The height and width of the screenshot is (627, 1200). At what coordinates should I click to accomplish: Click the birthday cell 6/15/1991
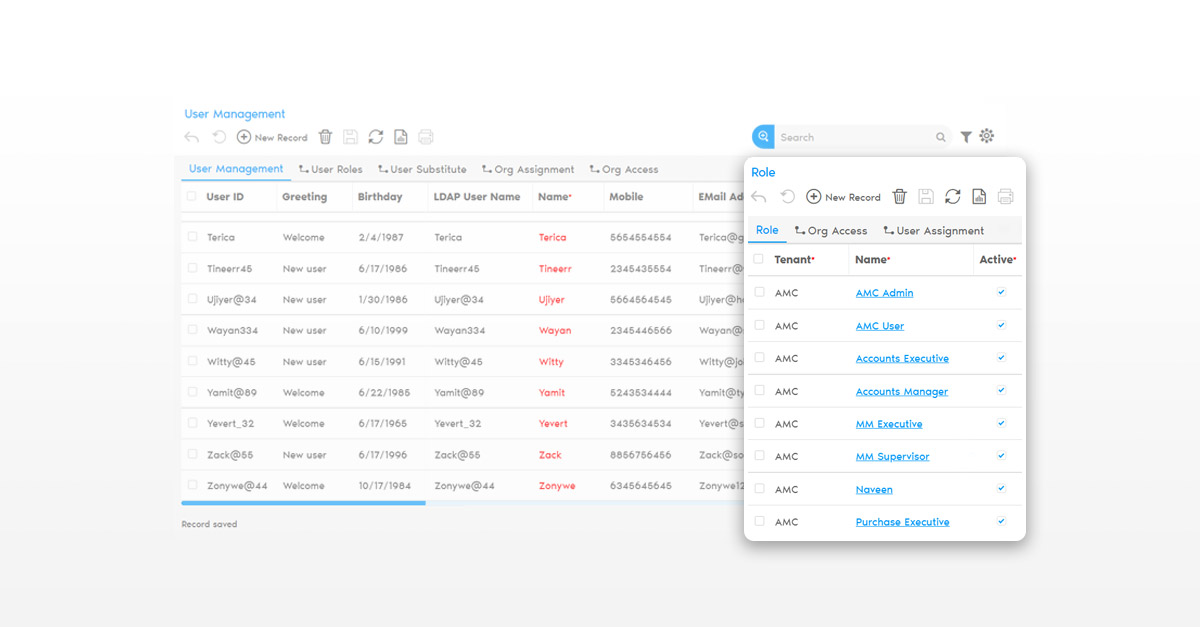383,361
